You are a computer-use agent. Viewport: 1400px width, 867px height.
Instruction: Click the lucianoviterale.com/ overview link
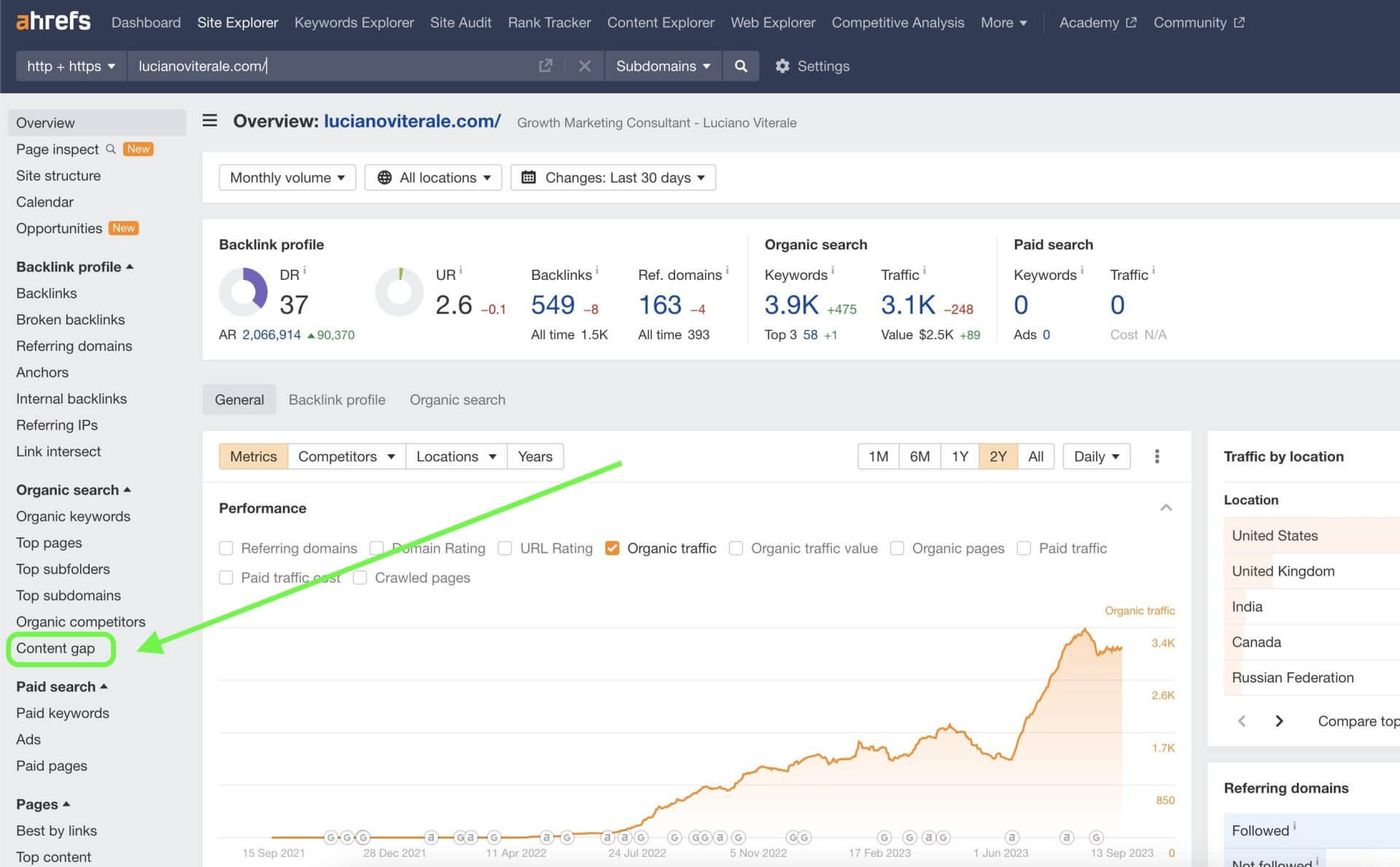coord(412,121)
